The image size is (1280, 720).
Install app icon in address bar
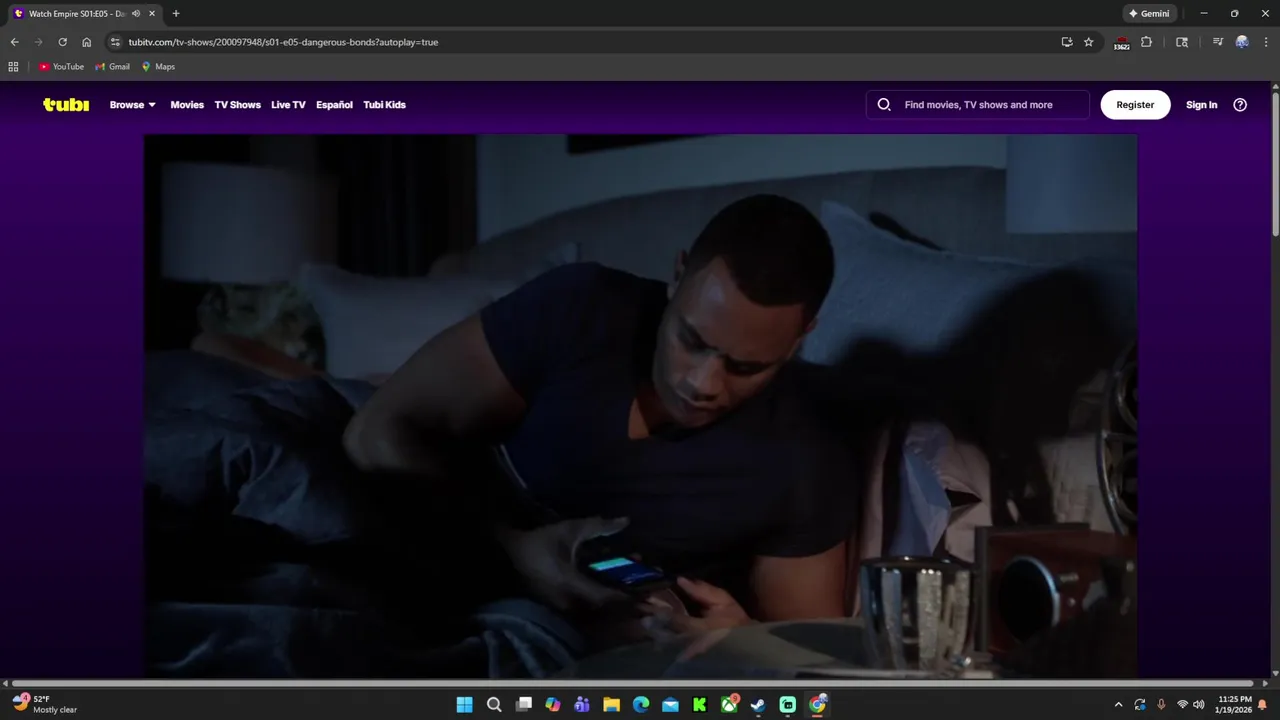tap(1067, 42)
